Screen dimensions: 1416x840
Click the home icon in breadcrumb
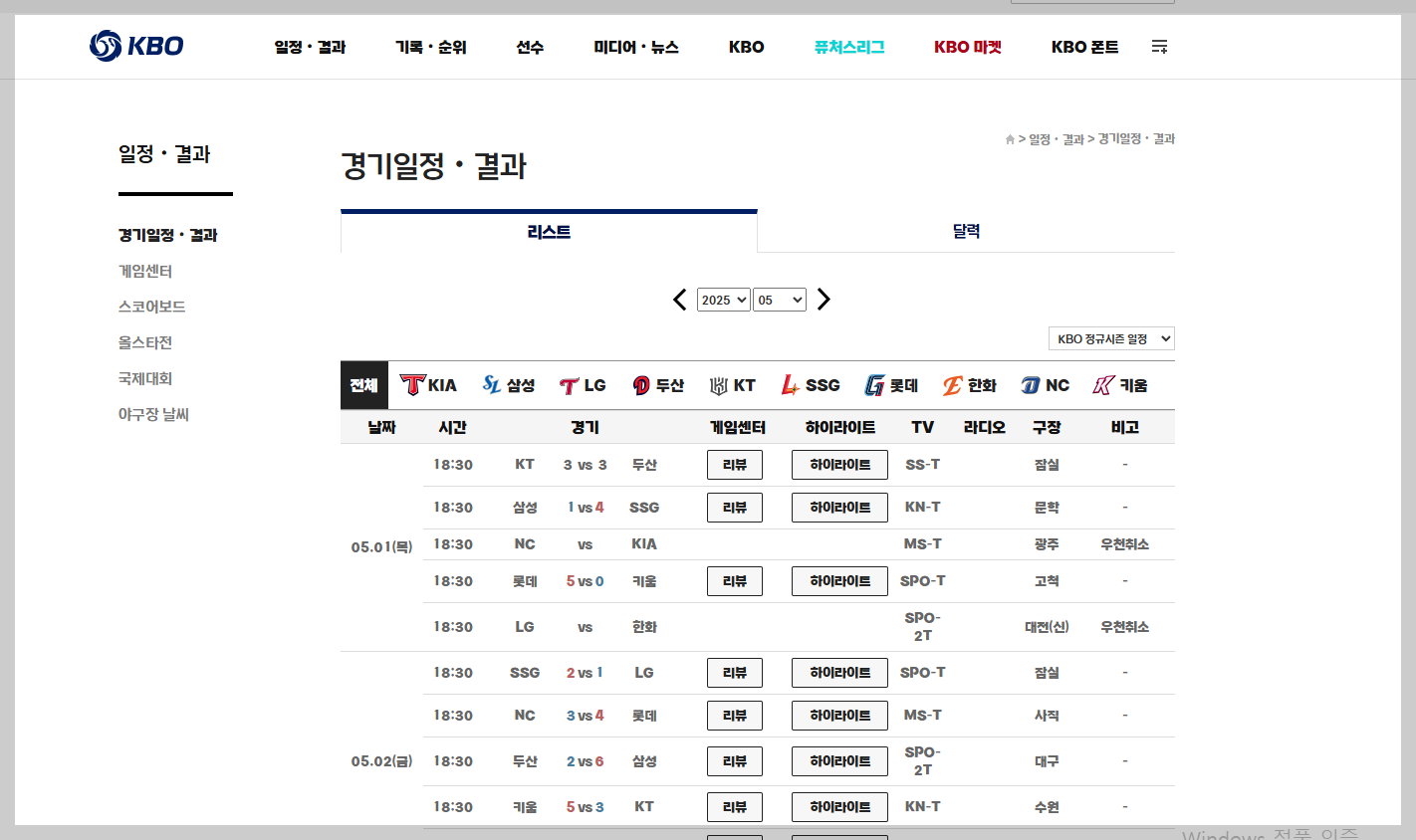(x=1010, y=139)
